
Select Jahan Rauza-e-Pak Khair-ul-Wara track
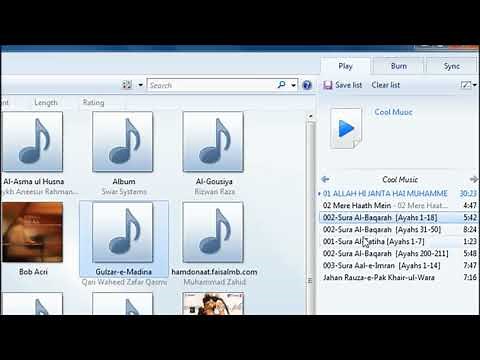[x=399, y=277]
